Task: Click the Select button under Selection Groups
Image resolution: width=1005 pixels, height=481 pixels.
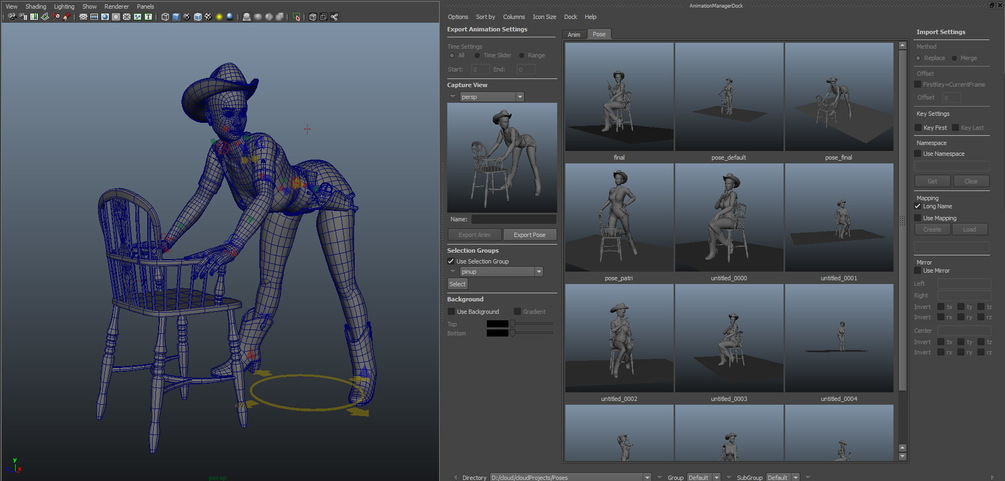Action: click(x=457, y=283)
